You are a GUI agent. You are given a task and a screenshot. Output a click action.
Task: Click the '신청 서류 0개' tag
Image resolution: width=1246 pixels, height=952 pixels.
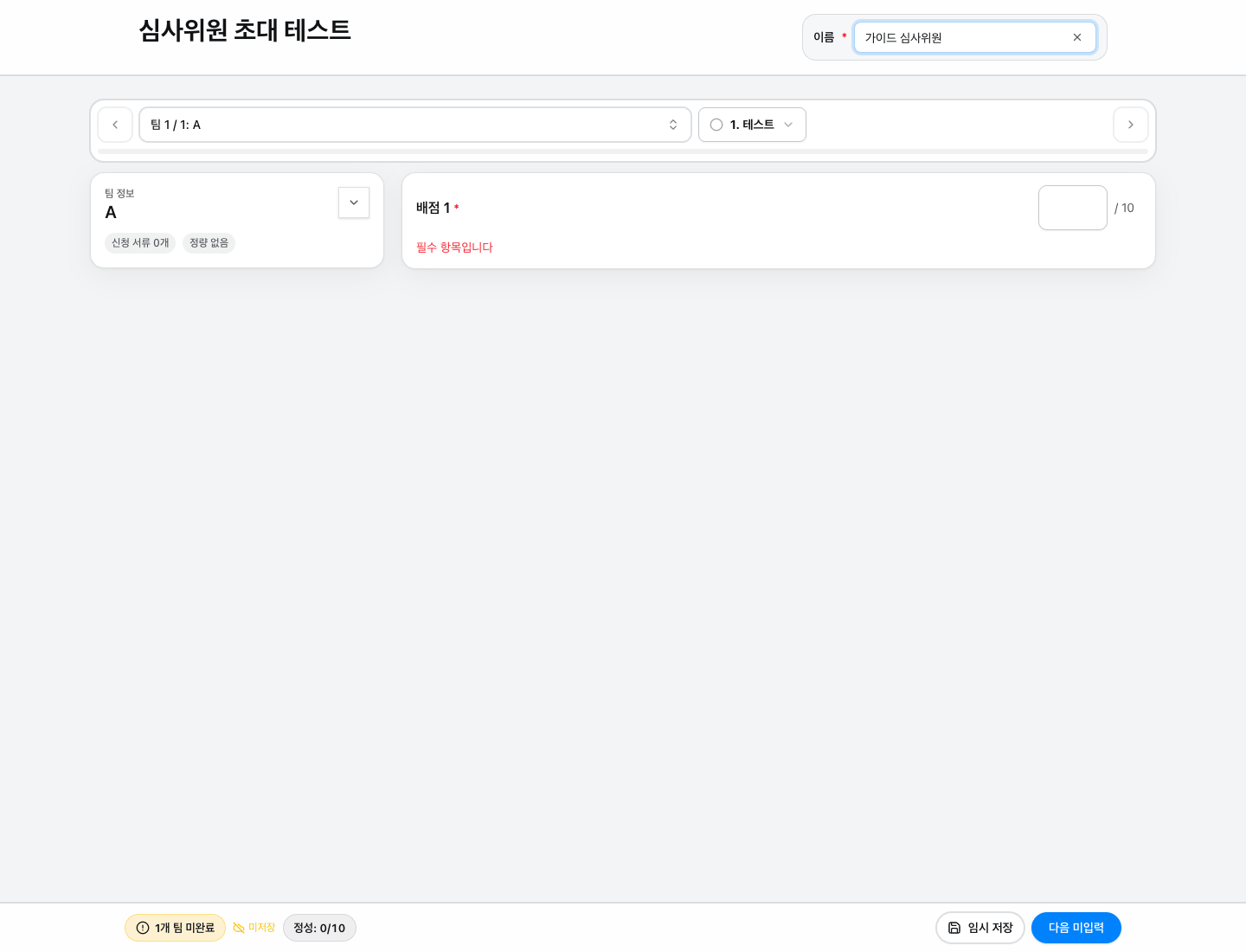click(x=140, y=243)
